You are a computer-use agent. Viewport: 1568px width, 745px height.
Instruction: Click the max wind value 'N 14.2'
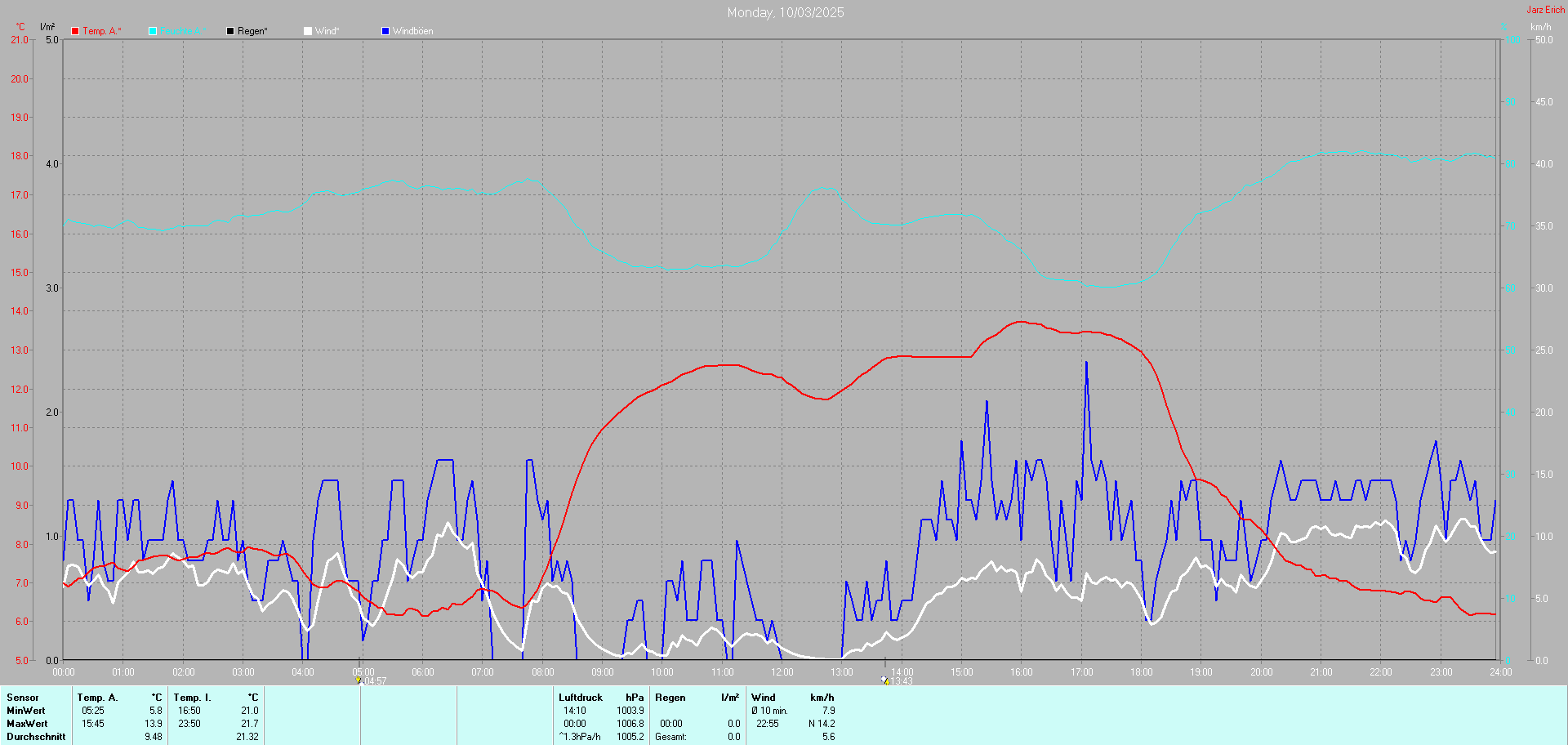[822, 724]
